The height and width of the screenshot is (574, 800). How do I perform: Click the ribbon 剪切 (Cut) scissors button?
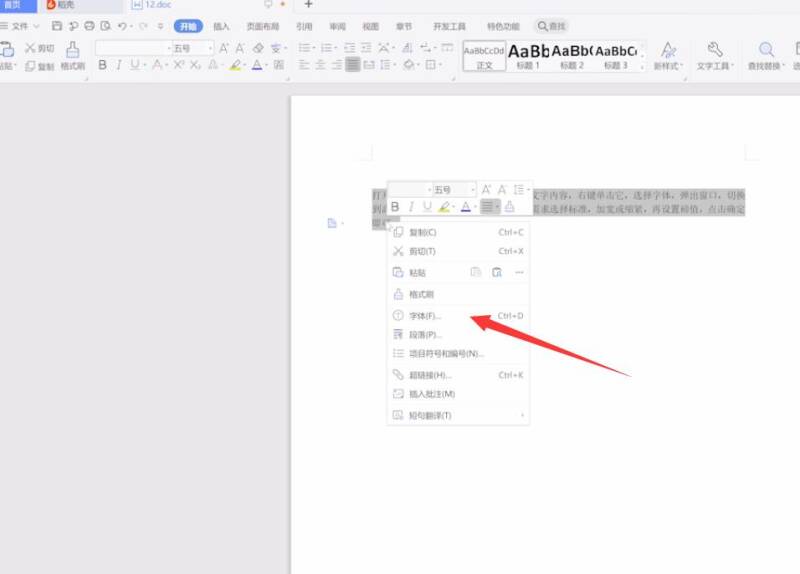pyautogui.click(x=40, y=48)
